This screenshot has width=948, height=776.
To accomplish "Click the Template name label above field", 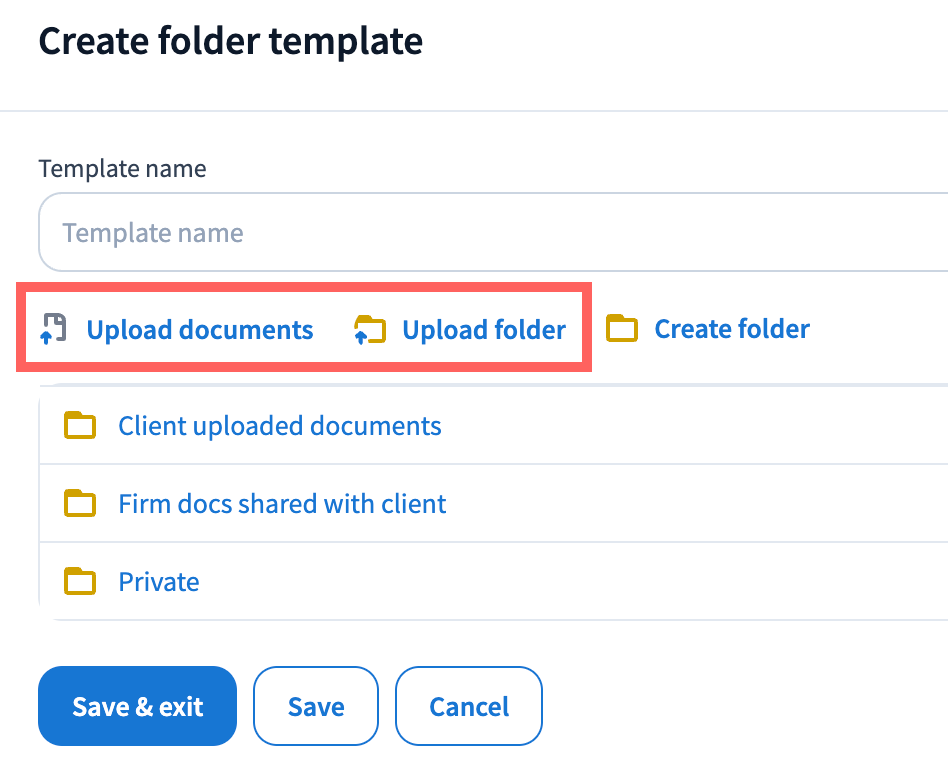I will (122, 169).
